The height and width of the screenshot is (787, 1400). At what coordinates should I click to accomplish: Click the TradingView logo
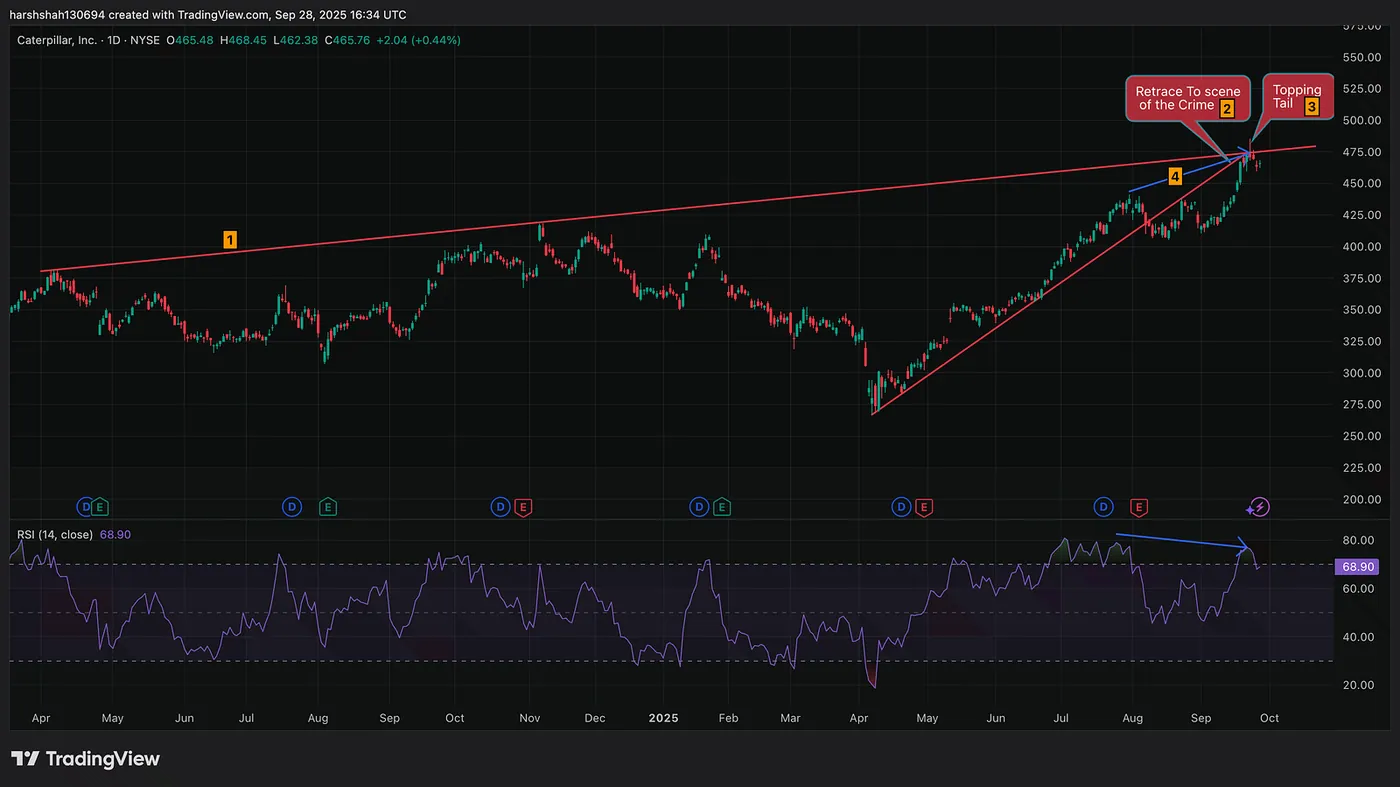(85, 759)
